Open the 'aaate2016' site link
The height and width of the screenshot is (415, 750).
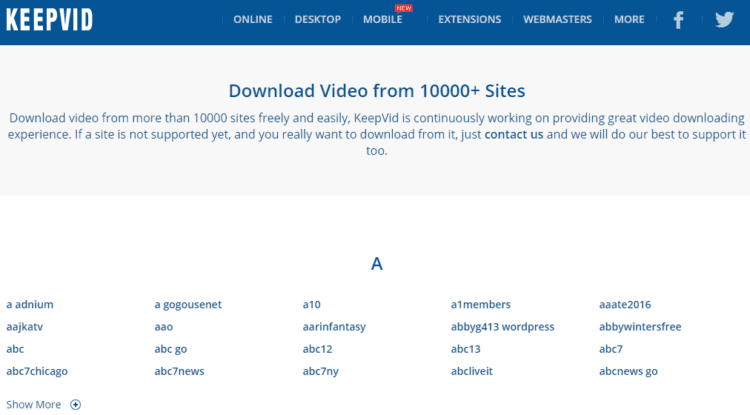pyautogui.click(x=625, y=305)
